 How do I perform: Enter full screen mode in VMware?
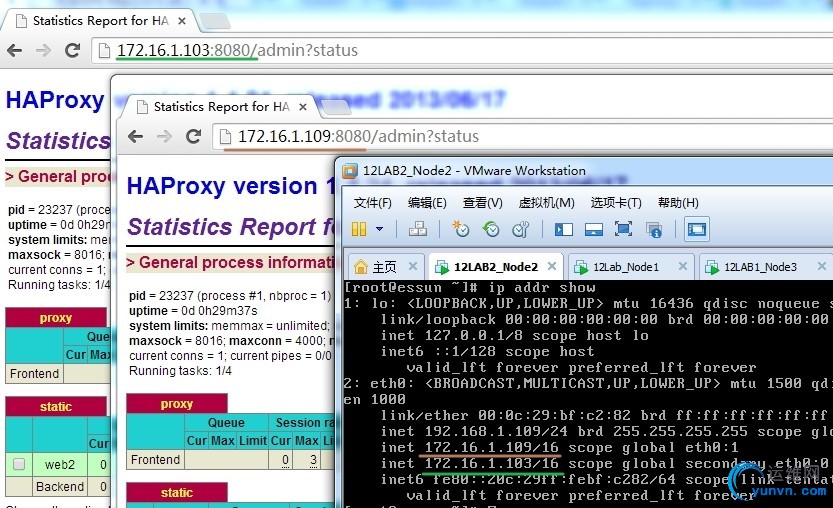click(x=623, y=229)
